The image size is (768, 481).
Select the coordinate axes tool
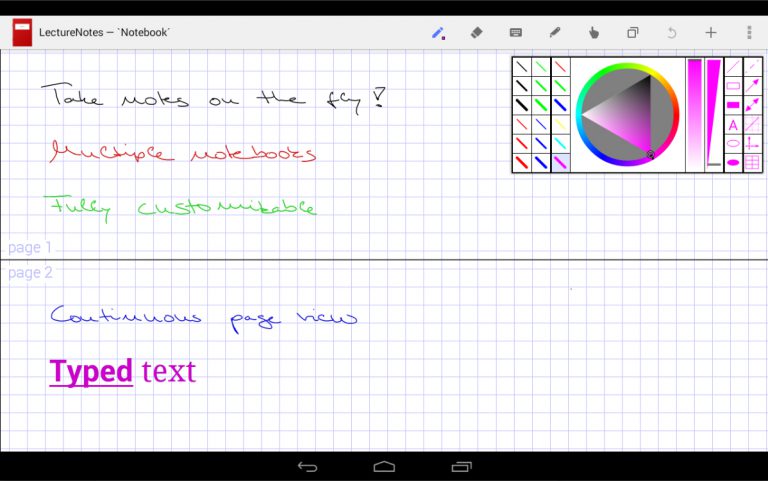752,144
